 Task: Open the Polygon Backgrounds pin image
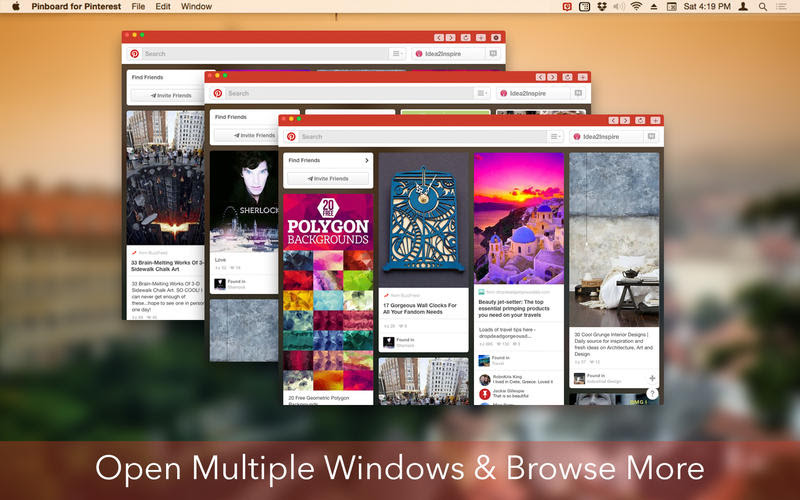[x=328, y=292]
